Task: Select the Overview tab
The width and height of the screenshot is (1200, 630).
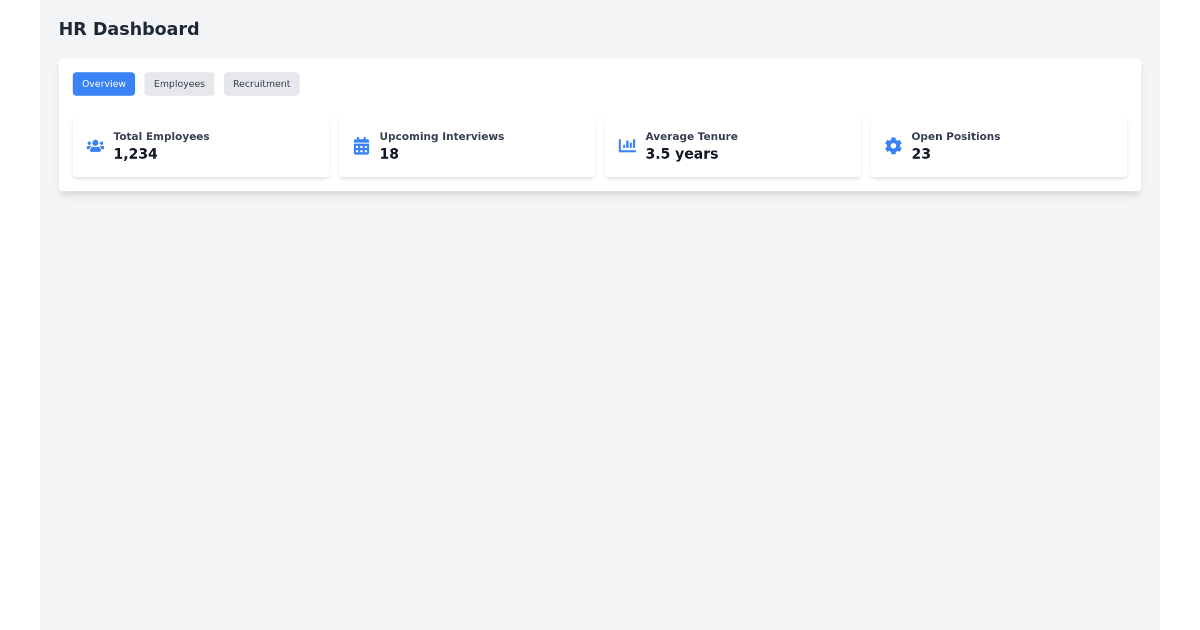Action: (103, 84)
